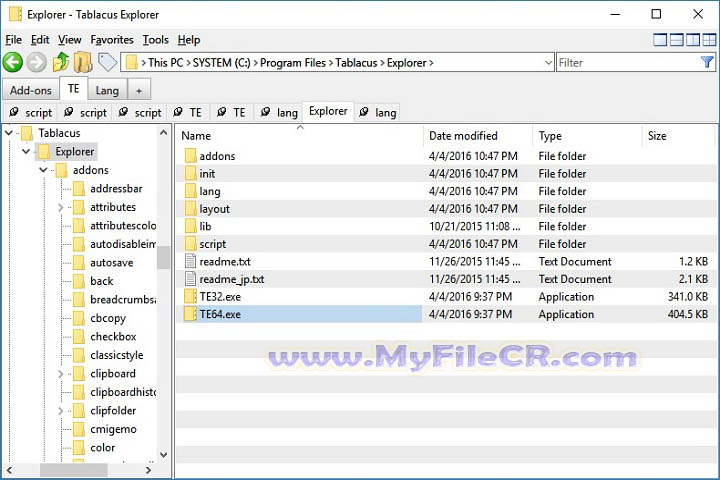Screen dimensions: 720x480
Task: Open the File menu
Action: click(x=13, y=40)
